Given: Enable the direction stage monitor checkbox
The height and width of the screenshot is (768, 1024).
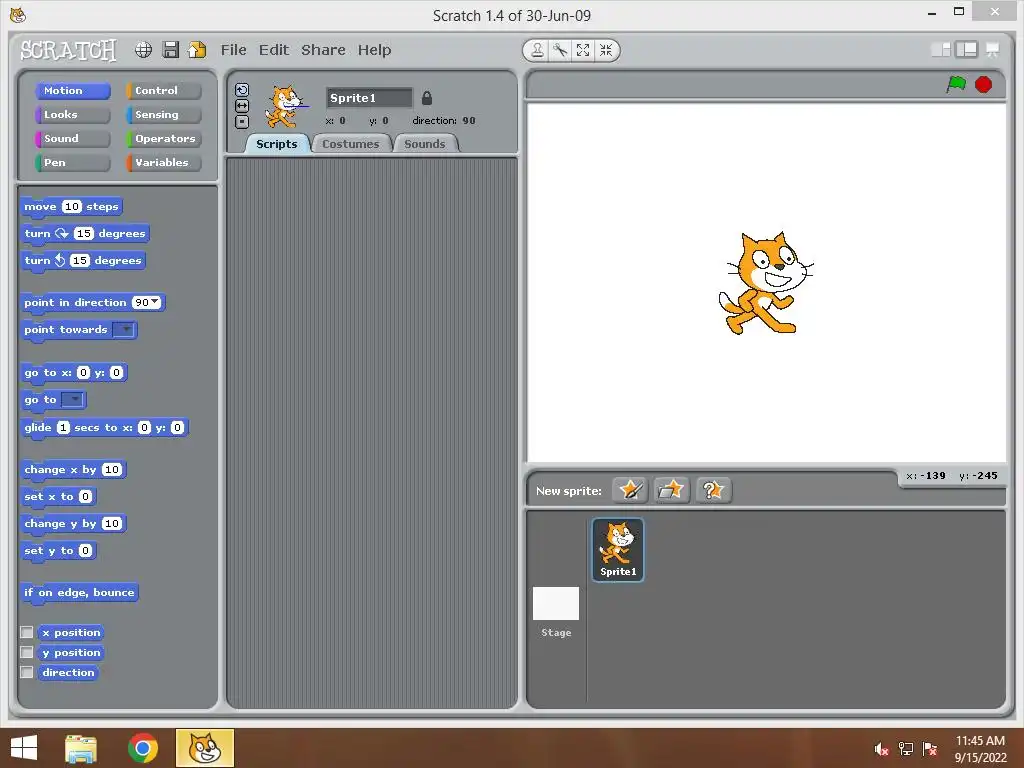Looking at the screenshot, I should pos(27,672).
